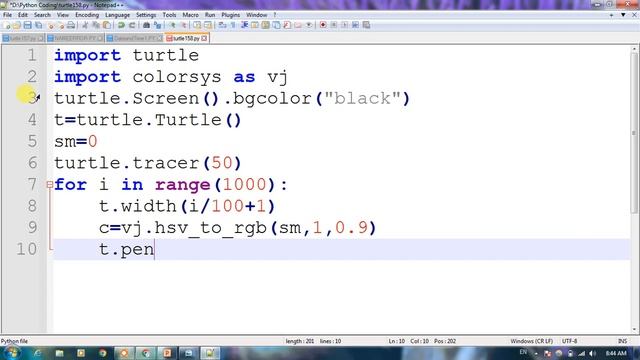Open the PowerPoint taskbar icon

[167, 353]
